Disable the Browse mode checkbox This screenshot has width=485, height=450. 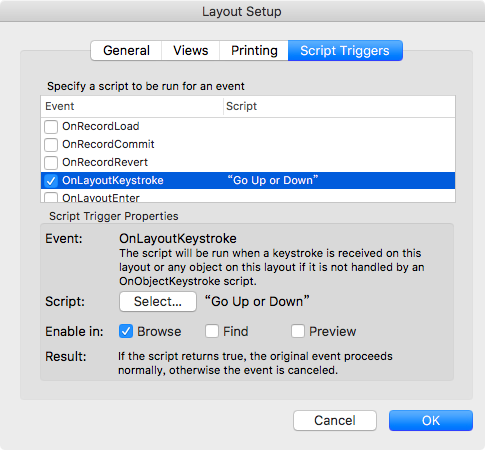126,331
